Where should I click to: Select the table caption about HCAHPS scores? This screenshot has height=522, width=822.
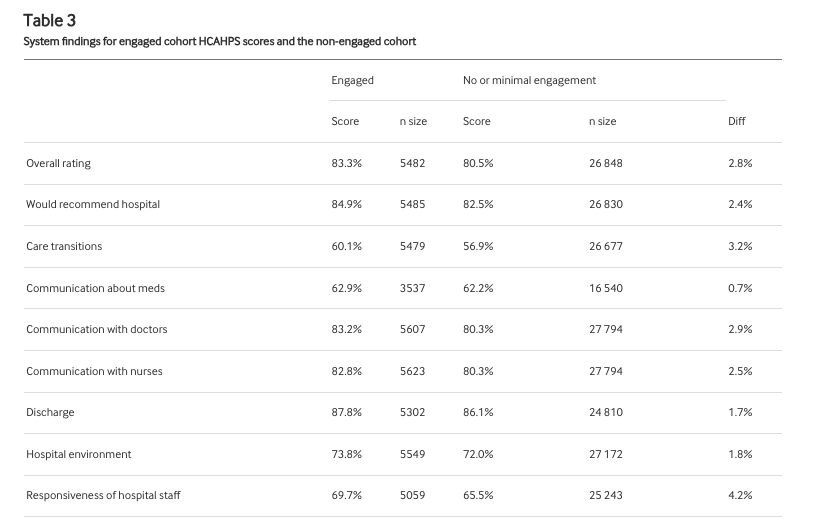tap(219, 42)
